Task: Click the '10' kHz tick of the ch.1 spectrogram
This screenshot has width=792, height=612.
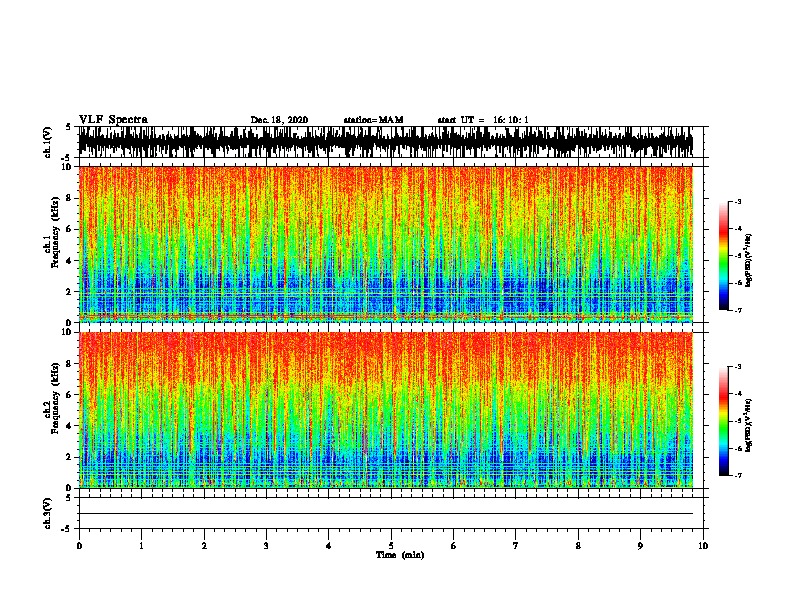Action: click(67, 167)
